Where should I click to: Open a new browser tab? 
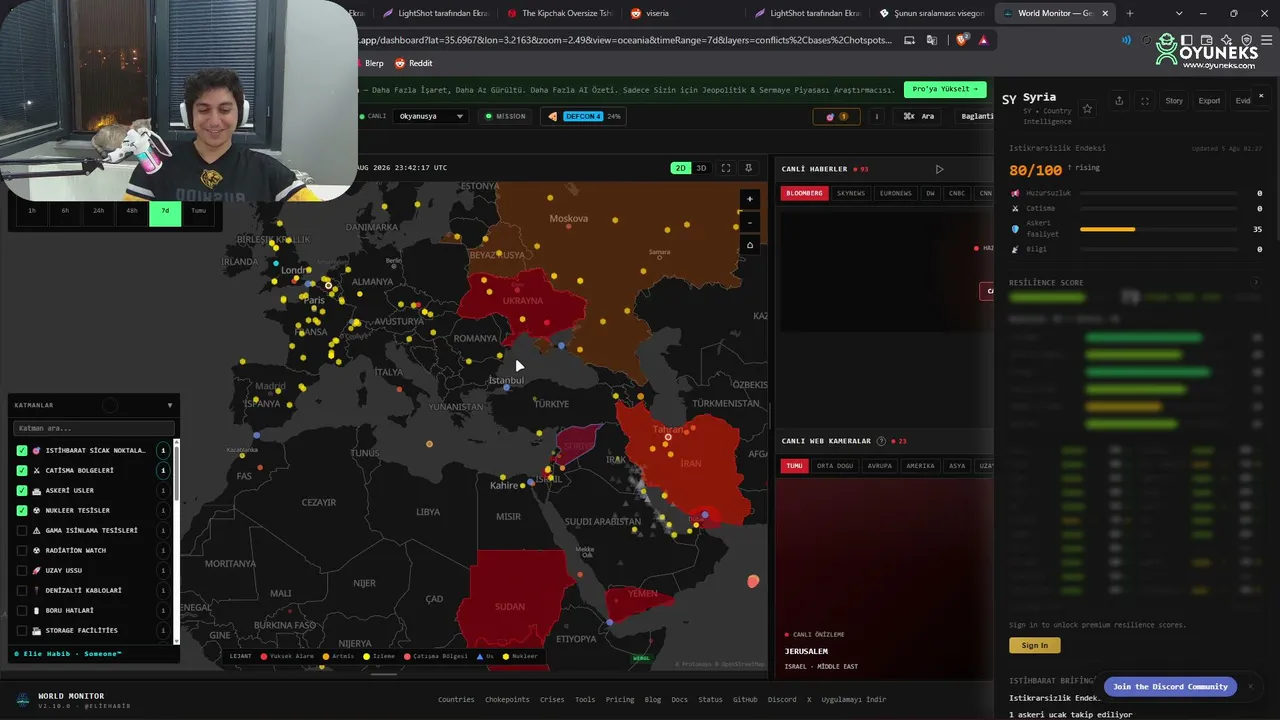pos(1130,13)
